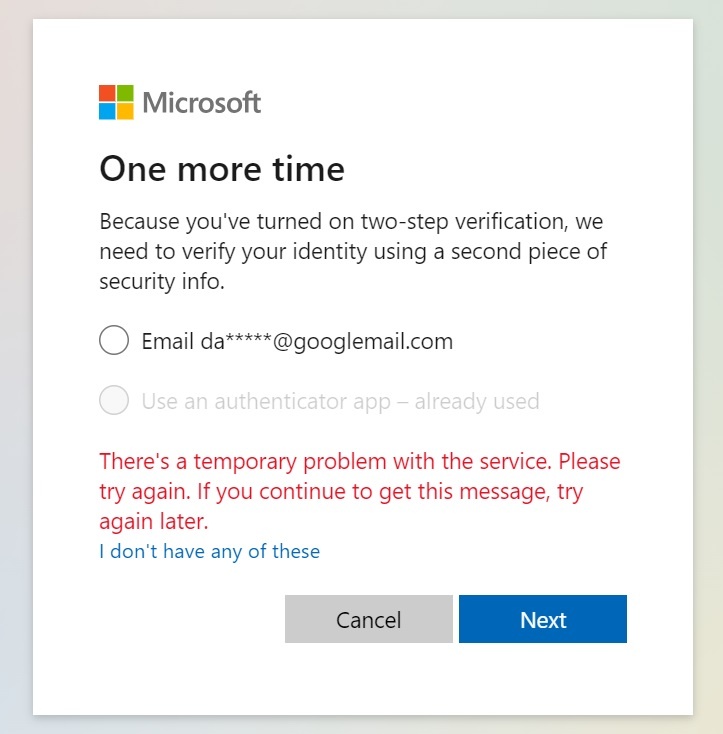Click the "already used" greyed-out text
Viewport: 723px width, 734px height.
tap(477, 401)
